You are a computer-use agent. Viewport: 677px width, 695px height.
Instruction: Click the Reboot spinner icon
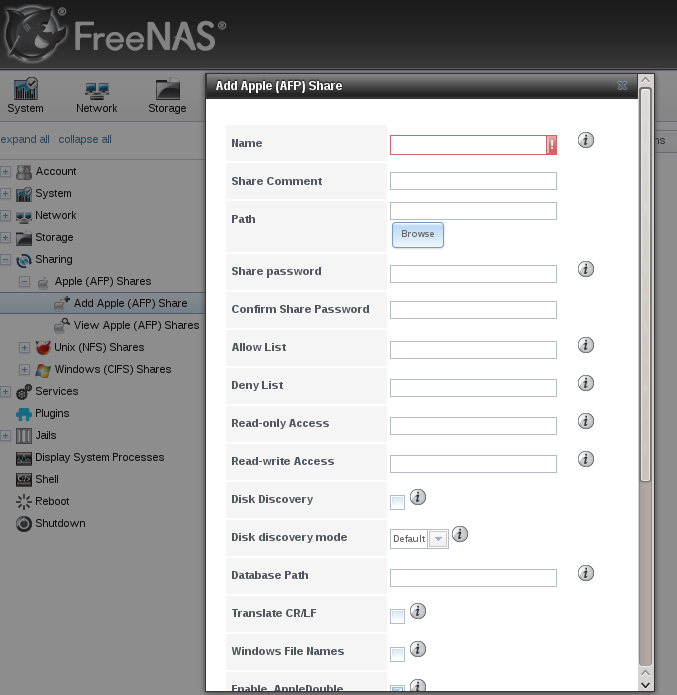(x=24, y=502)
